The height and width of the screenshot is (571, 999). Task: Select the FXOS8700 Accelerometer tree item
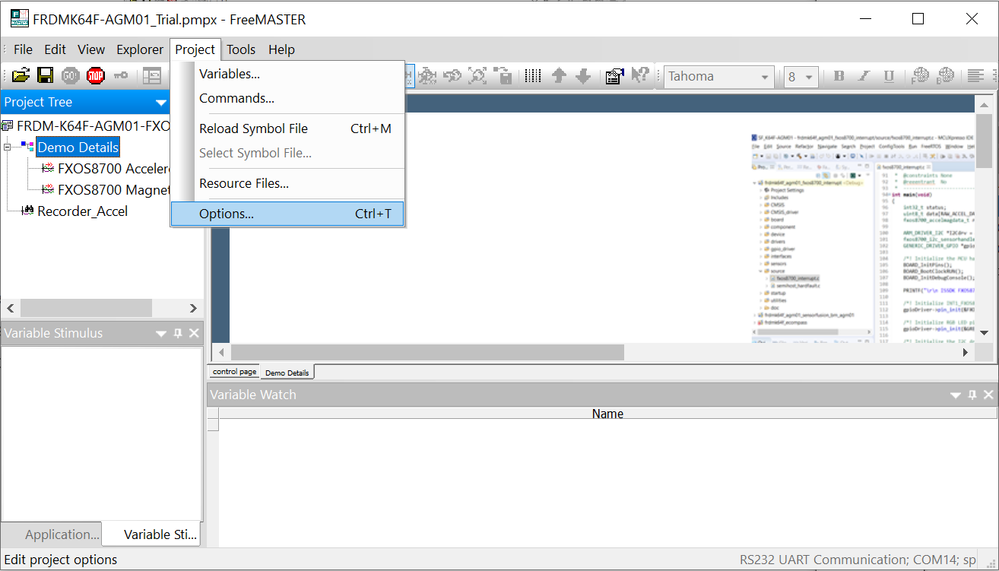click(x=114, y=169)
